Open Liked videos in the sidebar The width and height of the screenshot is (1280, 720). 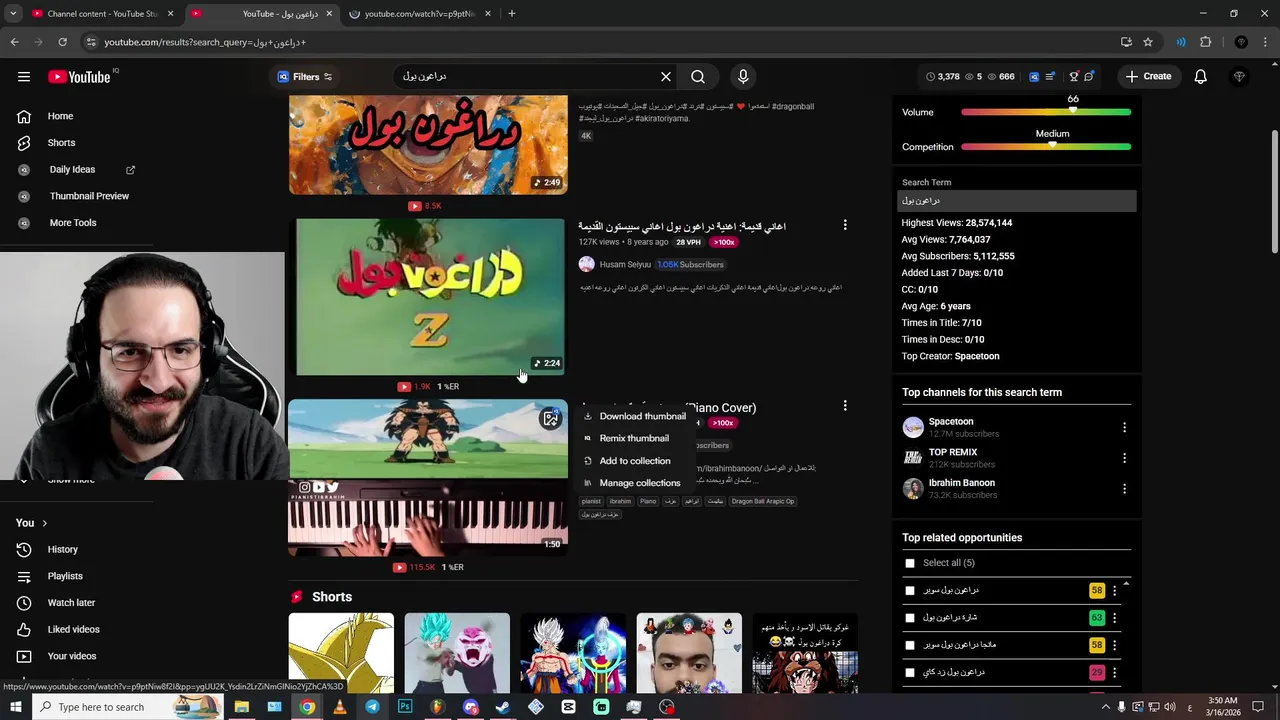click(x=73, y=630)
